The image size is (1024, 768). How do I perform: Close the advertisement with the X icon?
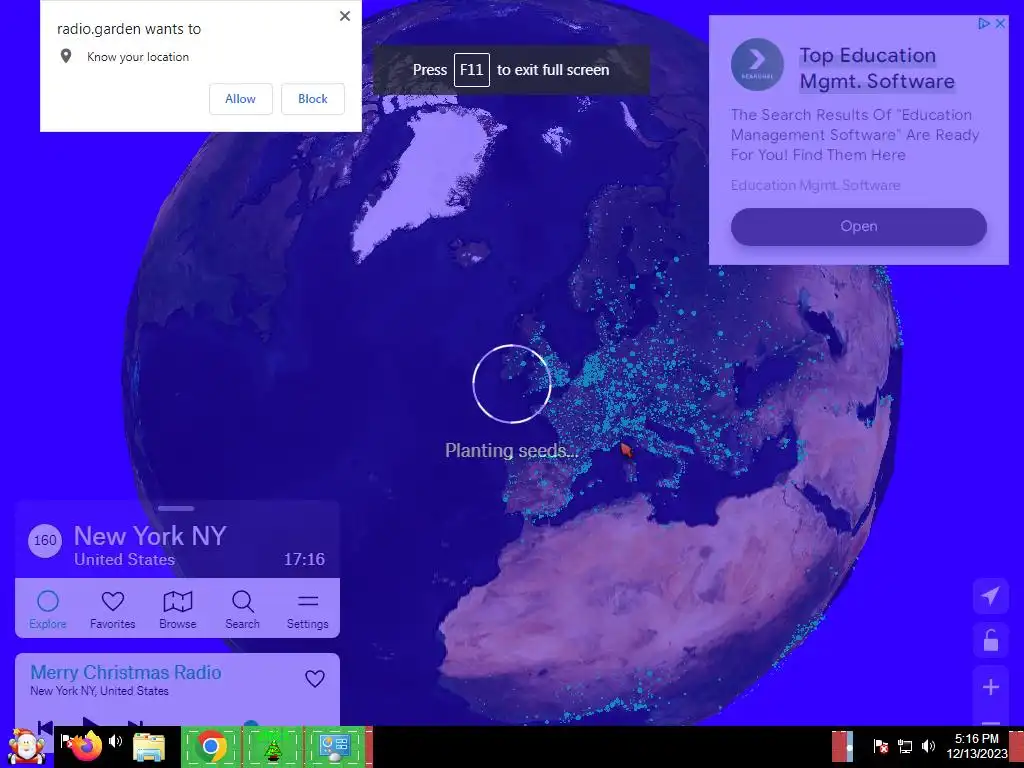[x=1000, y=24]
